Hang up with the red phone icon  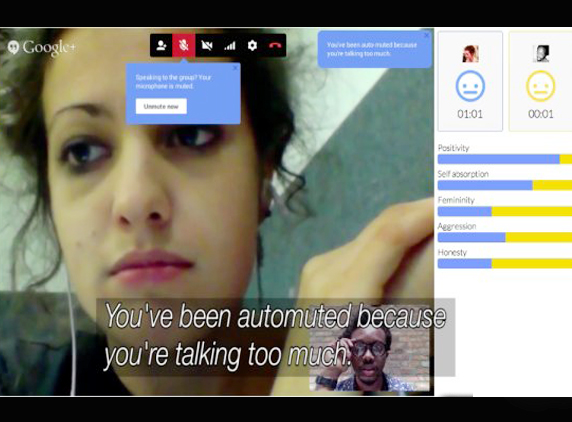coord(275,46)
